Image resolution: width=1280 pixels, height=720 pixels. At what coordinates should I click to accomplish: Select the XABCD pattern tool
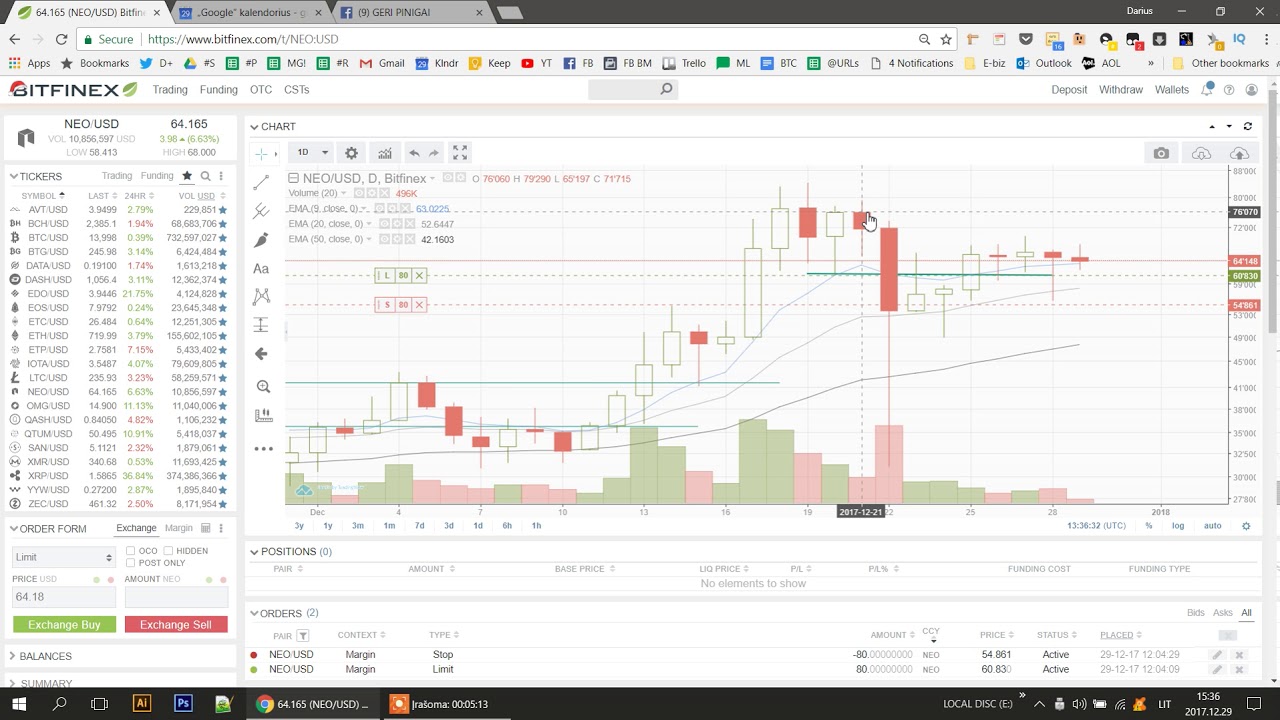(x=262, y=296)
